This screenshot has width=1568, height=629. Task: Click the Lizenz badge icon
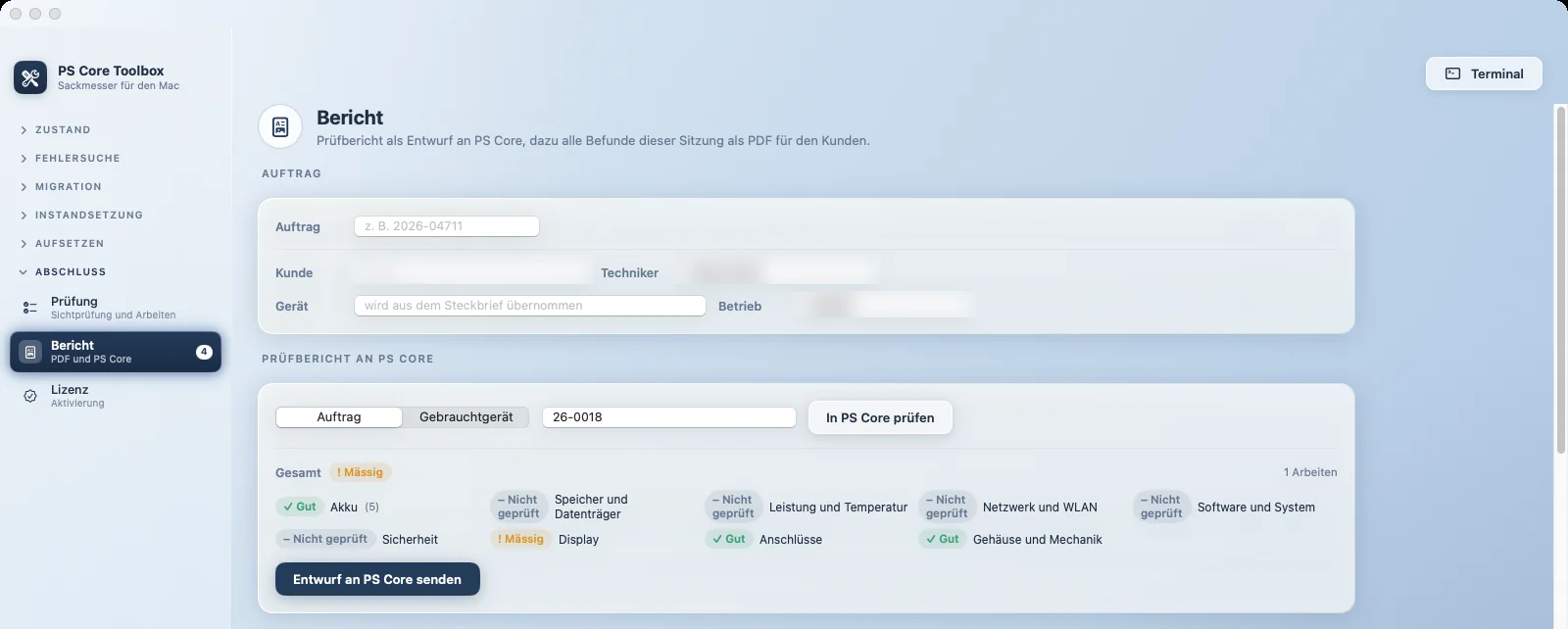coord(30,396)
